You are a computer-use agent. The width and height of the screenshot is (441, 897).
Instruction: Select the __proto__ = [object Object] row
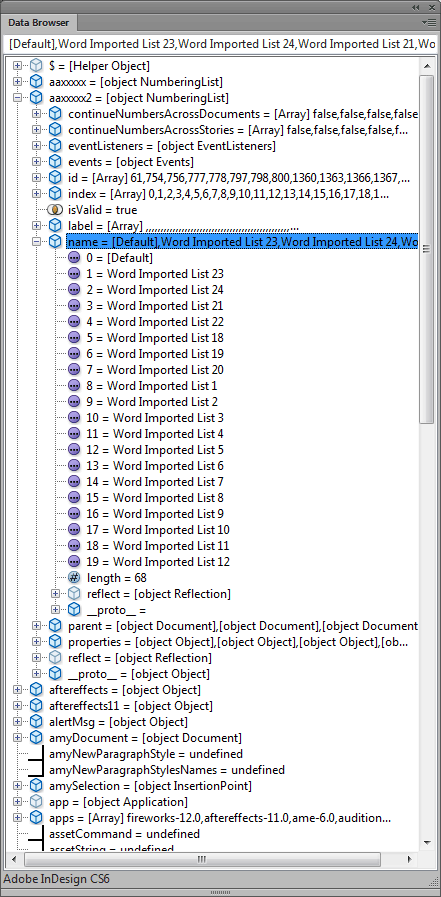(139, 674)
